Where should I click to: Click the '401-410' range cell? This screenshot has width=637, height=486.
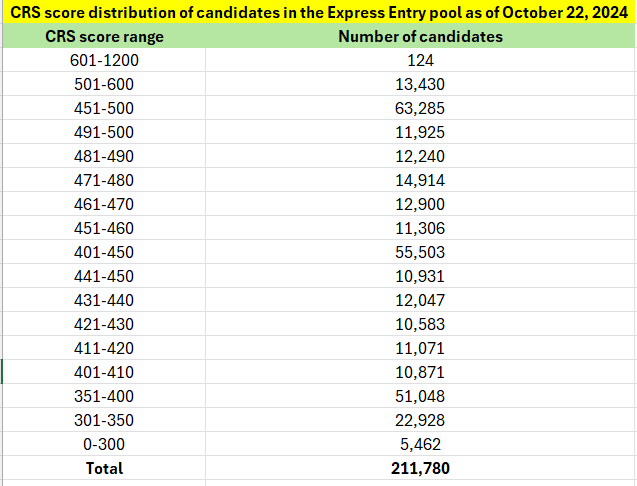point(104,372)
